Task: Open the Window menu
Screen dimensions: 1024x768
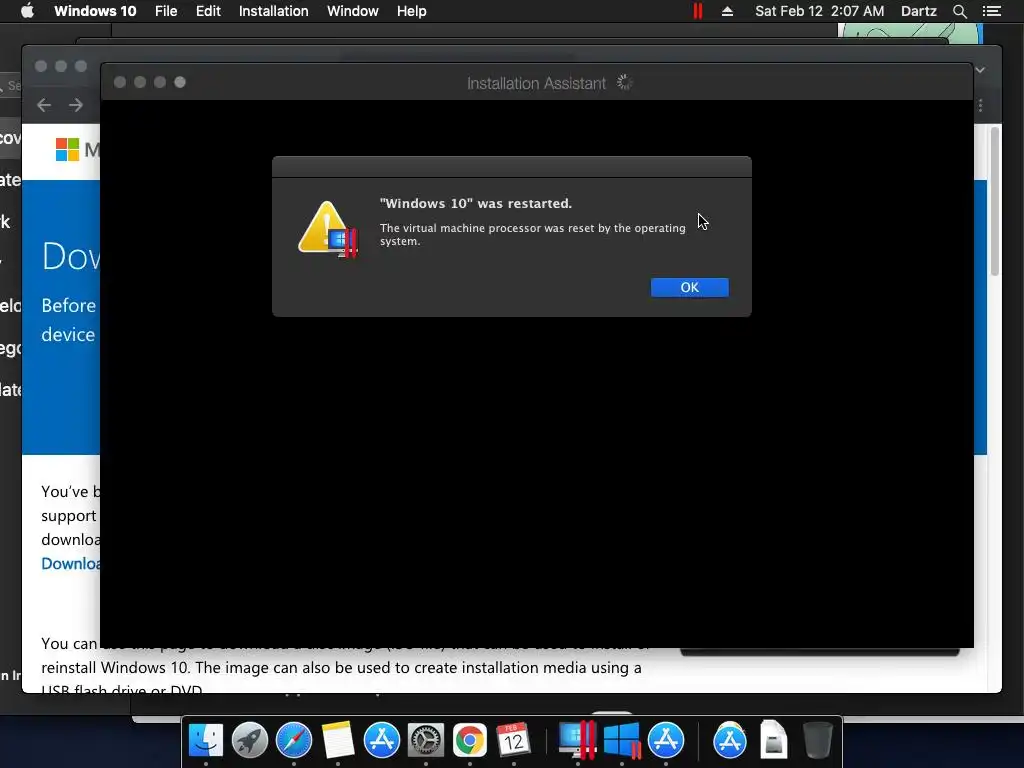Action: point(353,11)
